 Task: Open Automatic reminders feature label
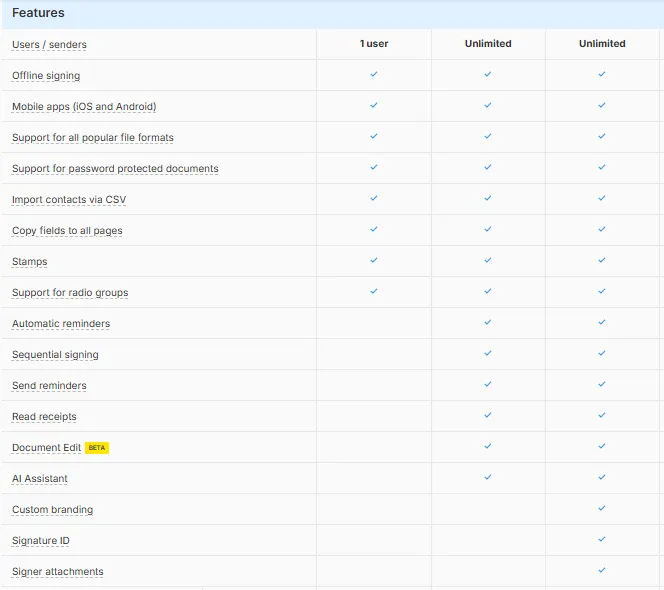click(61, 323)
